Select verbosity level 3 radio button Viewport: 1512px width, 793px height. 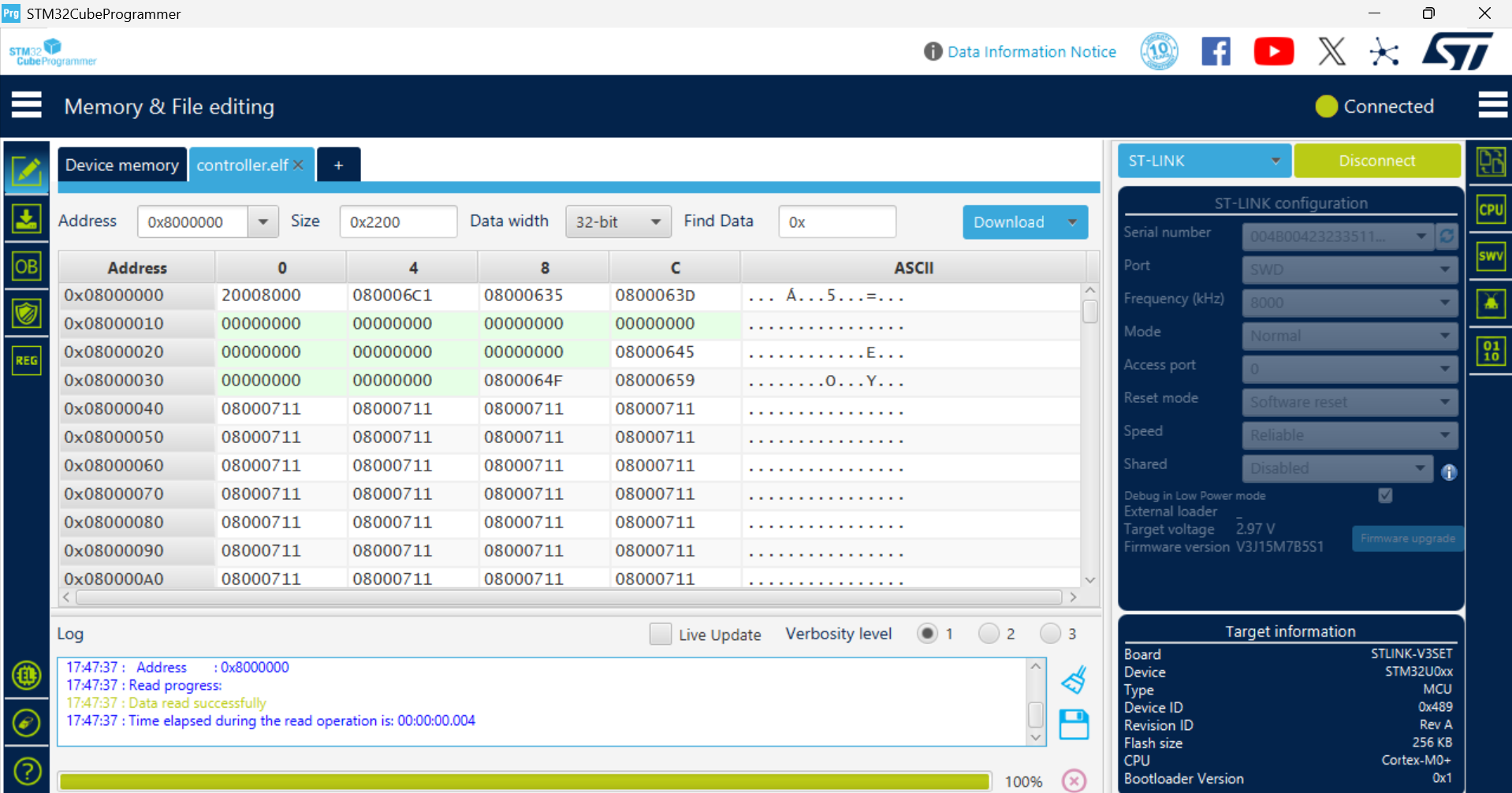pos(1050,634)
